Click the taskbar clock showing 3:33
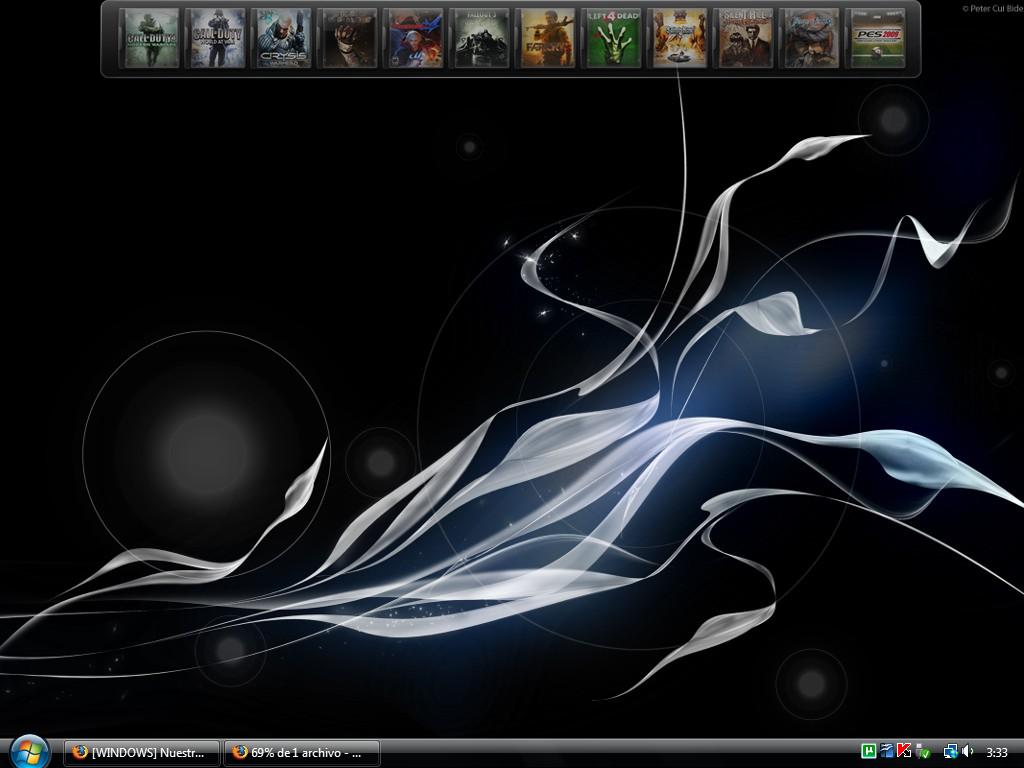Screen dimensions: 1024x768 997,752
